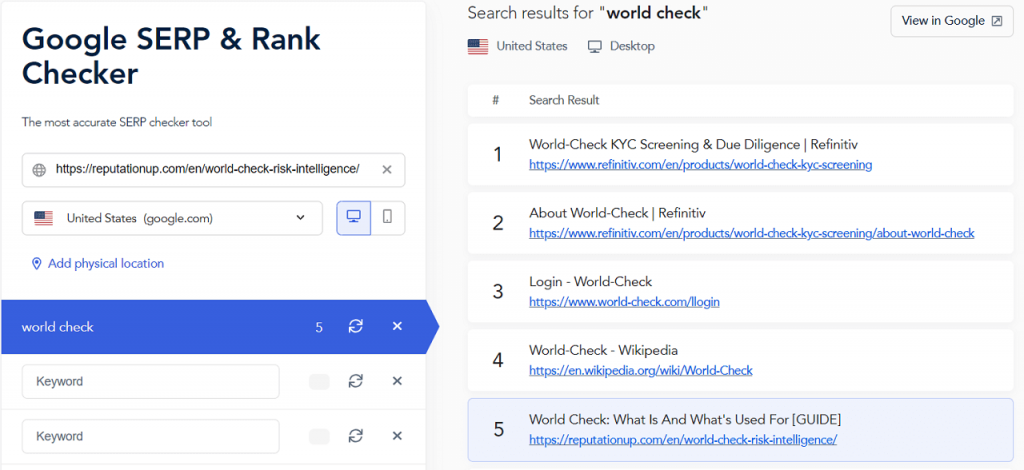Remove the 'world check' keyword row
The height and width of the screenshot is (470, 1024).
tap(397, 326)
